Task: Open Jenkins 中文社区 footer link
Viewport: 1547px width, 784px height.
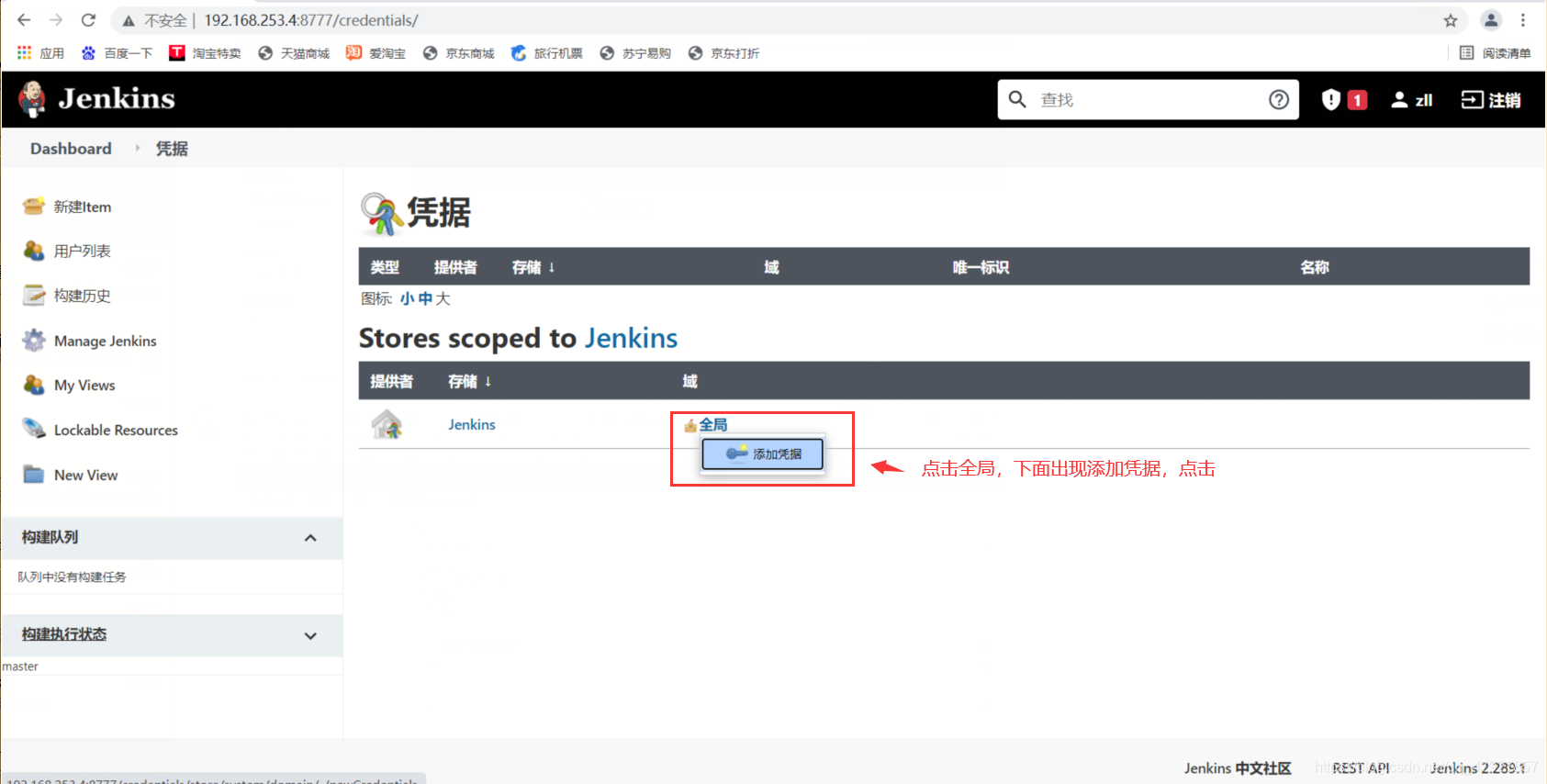Action: pos(1238,768)
